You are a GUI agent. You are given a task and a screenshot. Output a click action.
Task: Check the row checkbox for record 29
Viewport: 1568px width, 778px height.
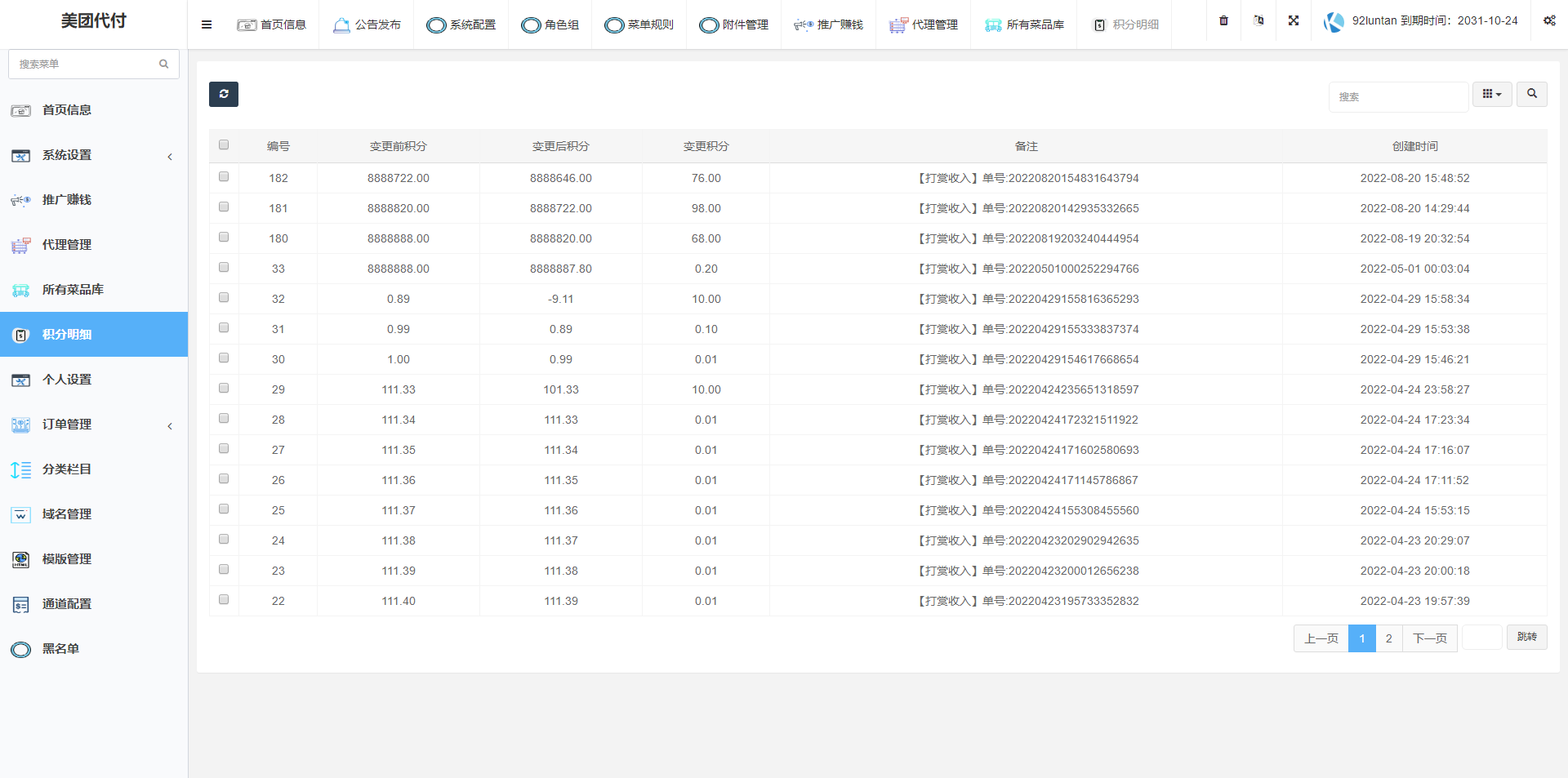[224, 388]
